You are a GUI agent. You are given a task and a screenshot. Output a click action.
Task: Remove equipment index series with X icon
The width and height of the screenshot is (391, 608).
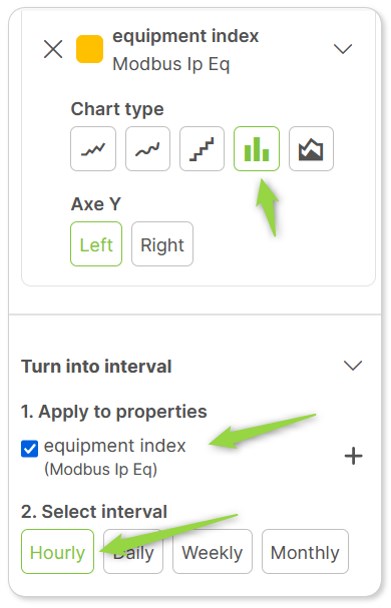pos(53,49)
